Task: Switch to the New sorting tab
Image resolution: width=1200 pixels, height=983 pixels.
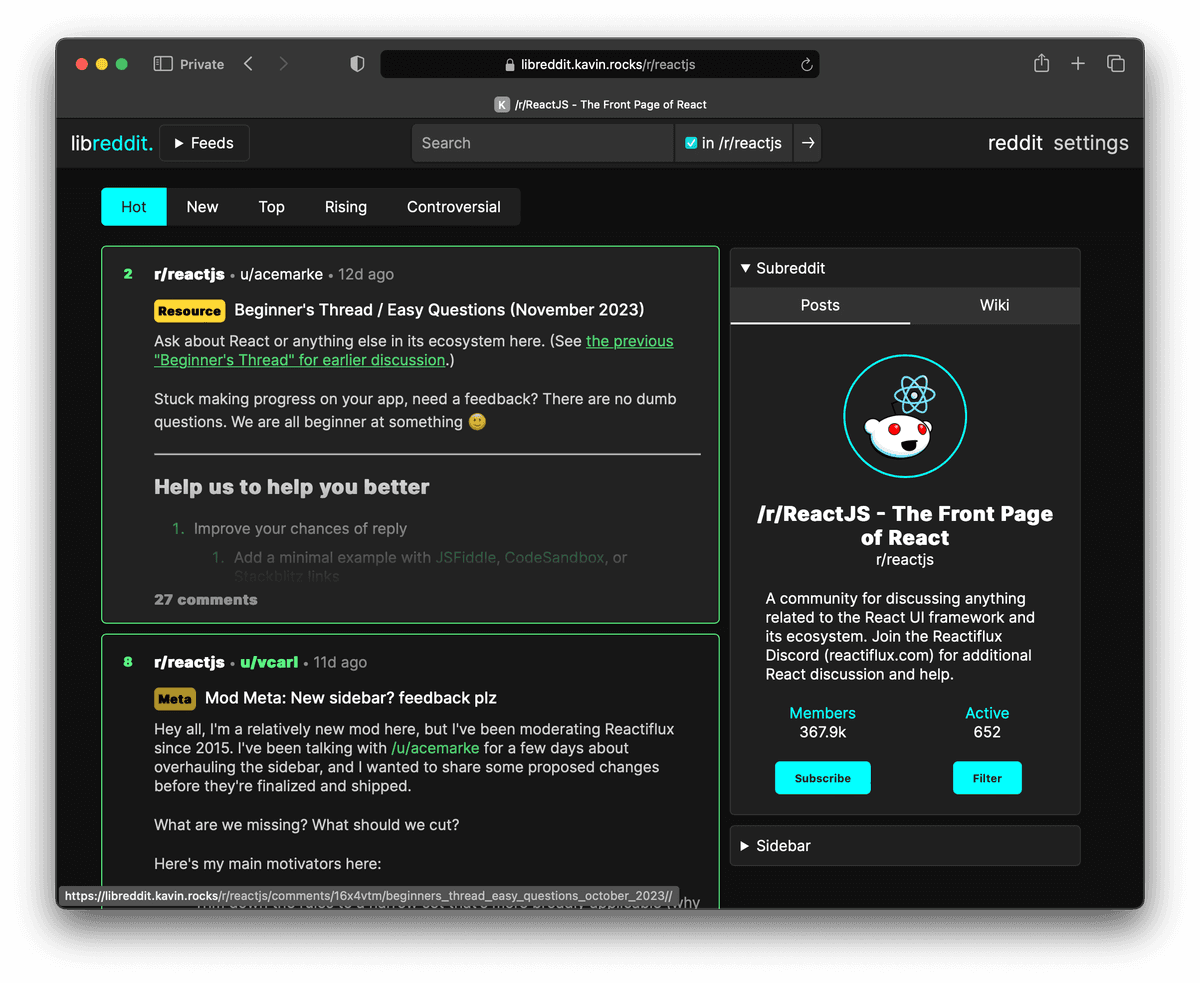Action: tap(202, 207)
